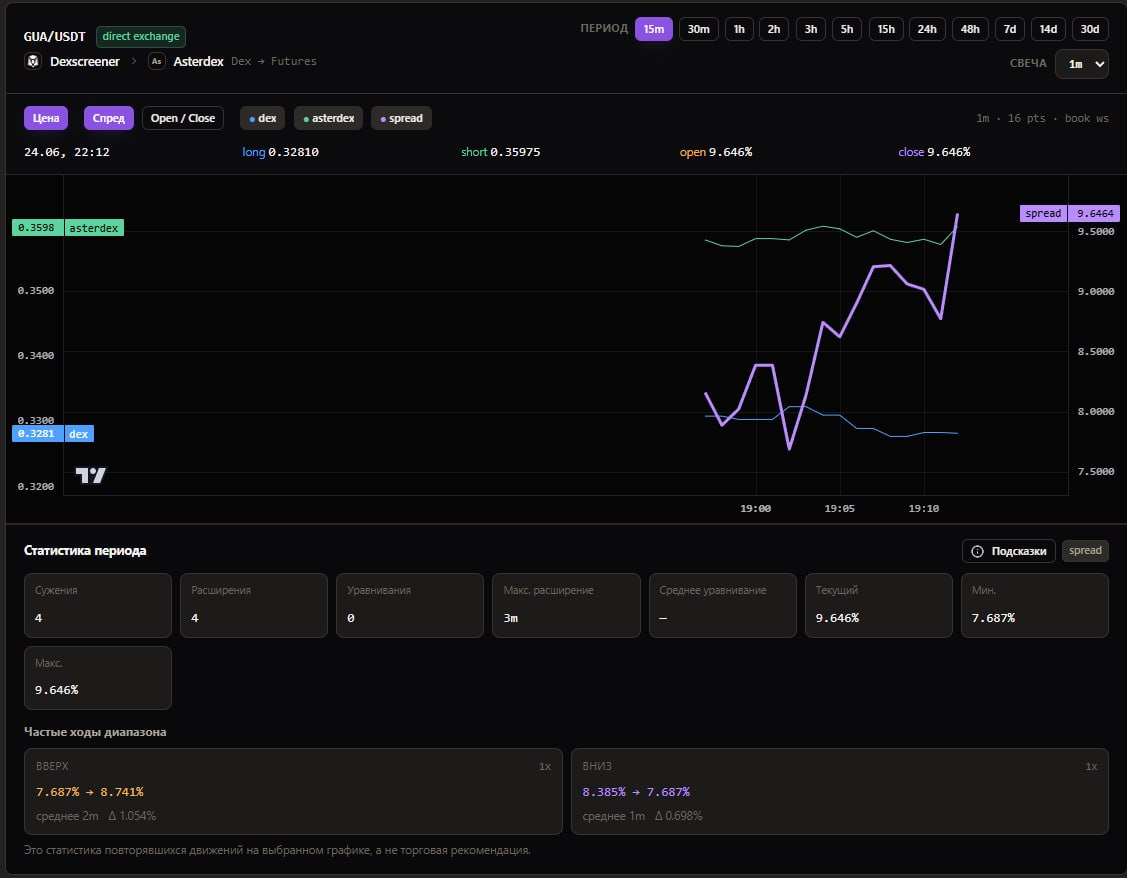Open the Подсказки hints button

click(1008, 551)
